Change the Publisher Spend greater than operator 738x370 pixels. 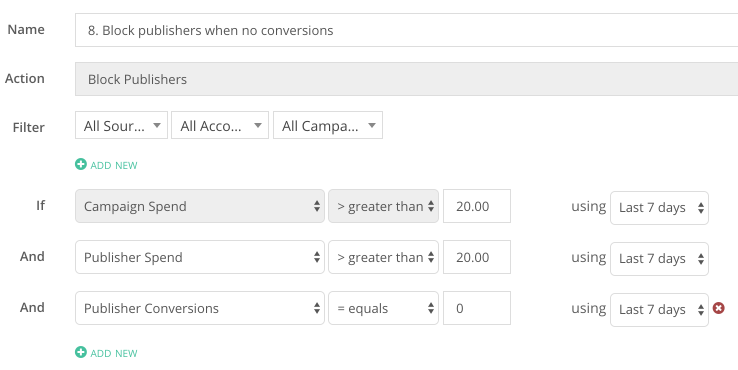click(x=384, y=257)
